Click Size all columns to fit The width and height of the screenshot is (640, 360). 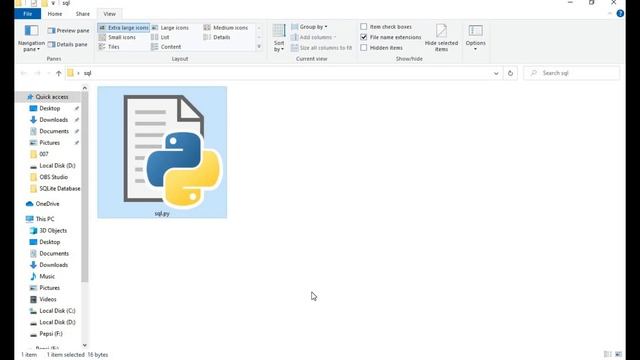(321, 48)
